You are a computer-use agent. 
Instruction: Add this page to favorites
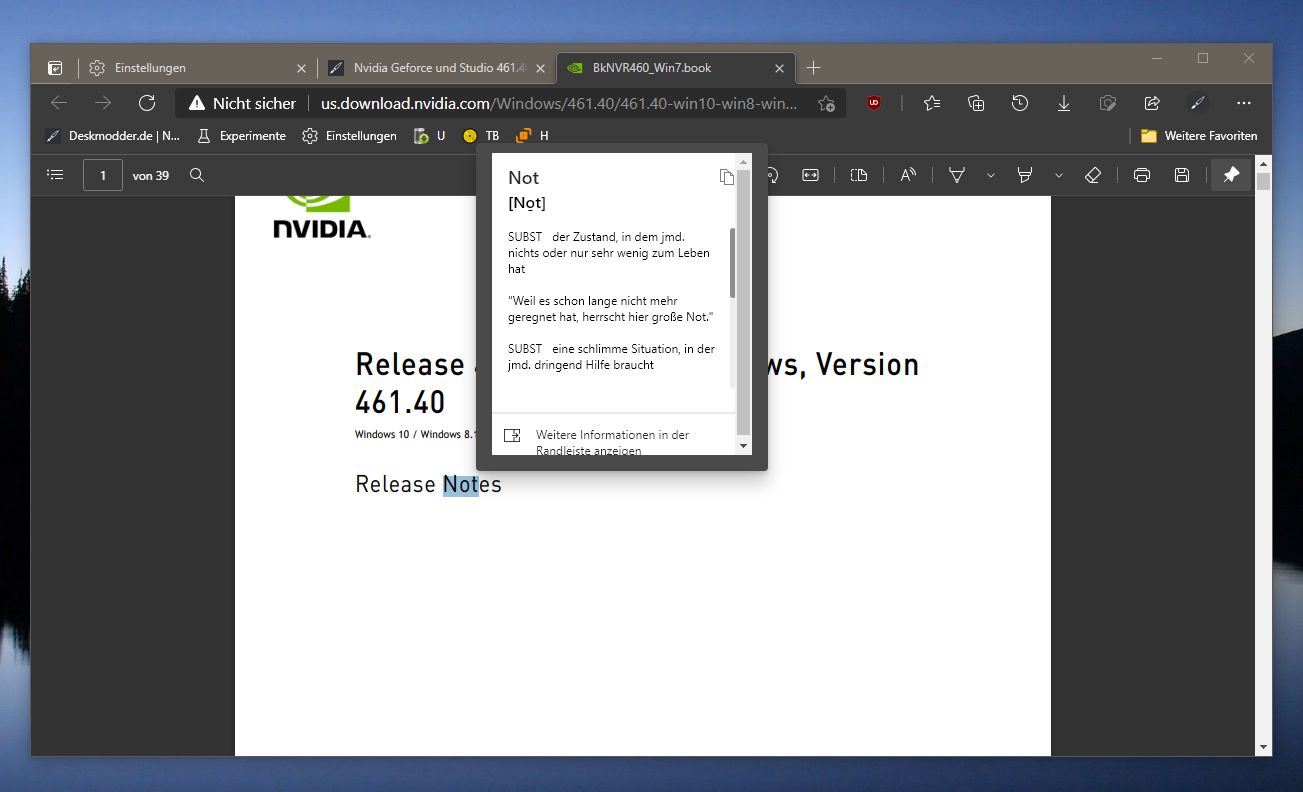pyautogui.click(x=826, y=103)
